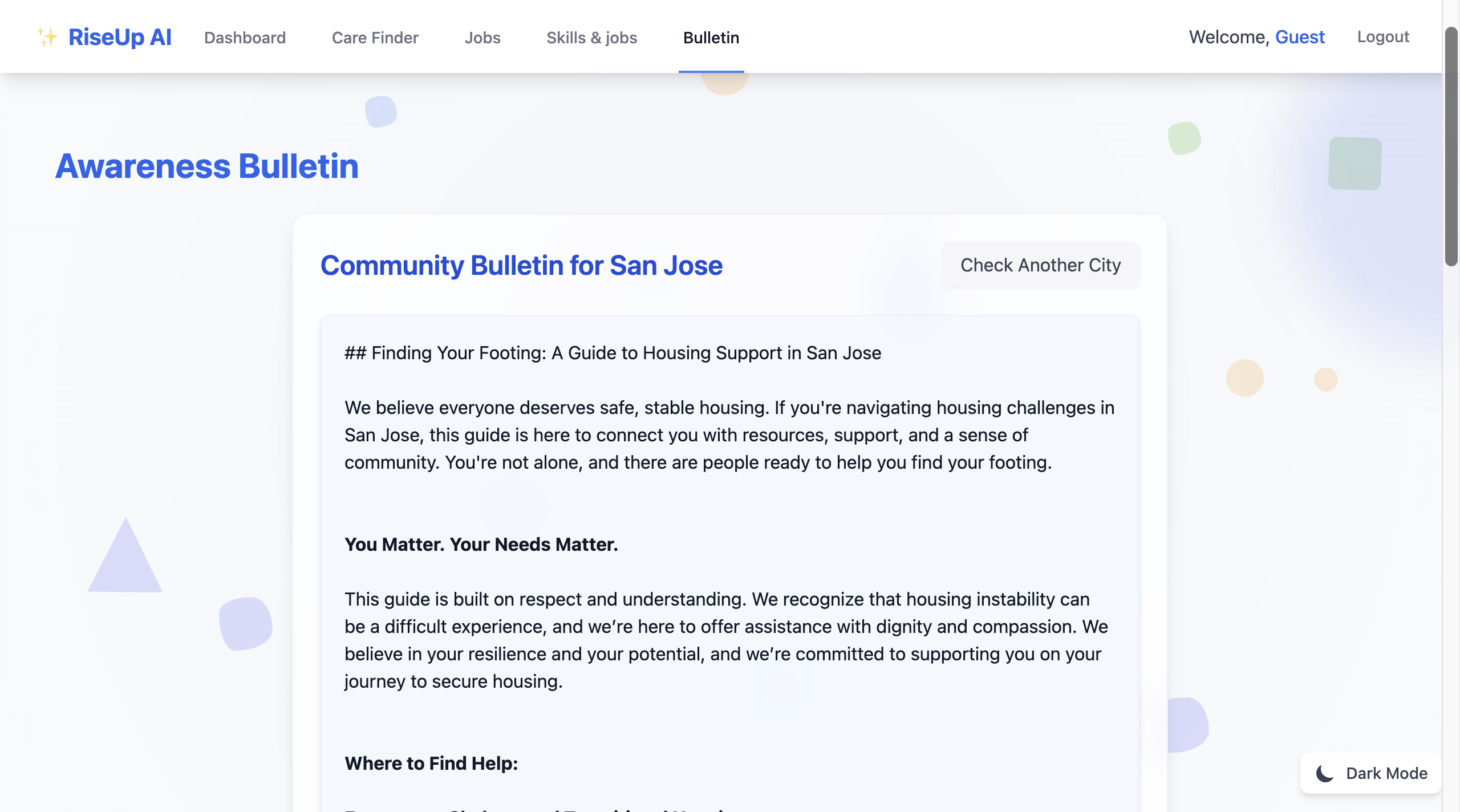Click the Guest username link
This screenshot has height=812, width=1460.
pos(1299,37)
